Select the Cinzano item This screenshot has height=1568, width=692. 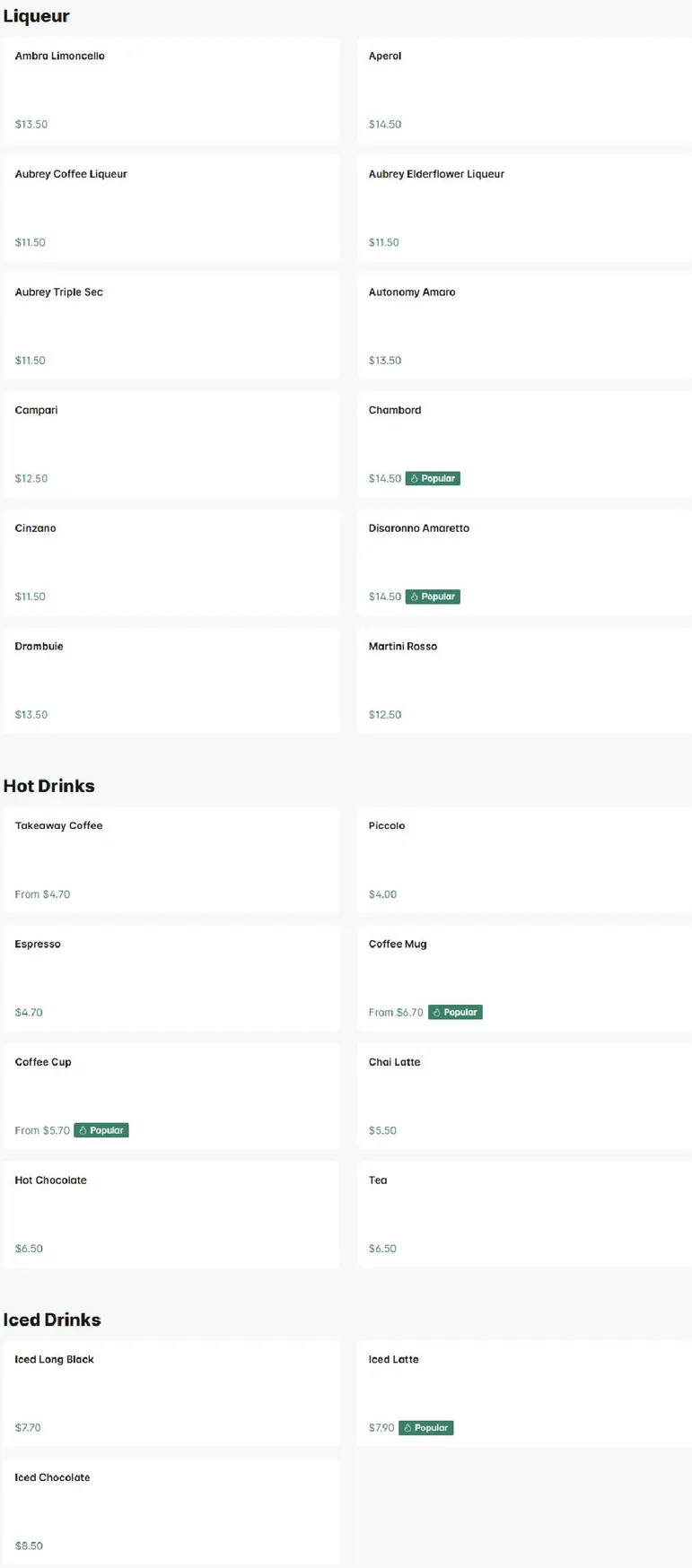(171, 562)
